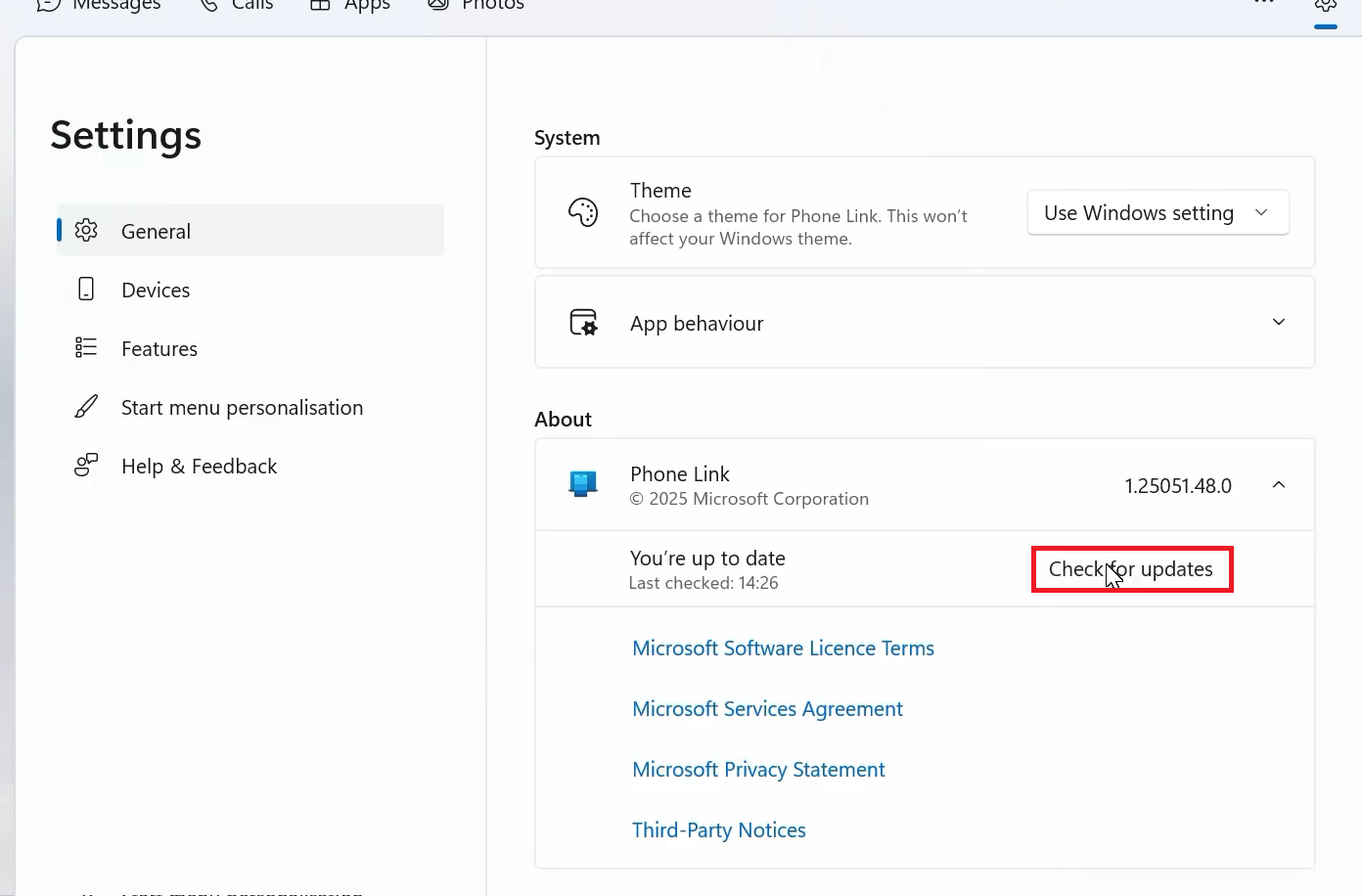
Task: Open the General settings section
Action: [x=250, y=231]
